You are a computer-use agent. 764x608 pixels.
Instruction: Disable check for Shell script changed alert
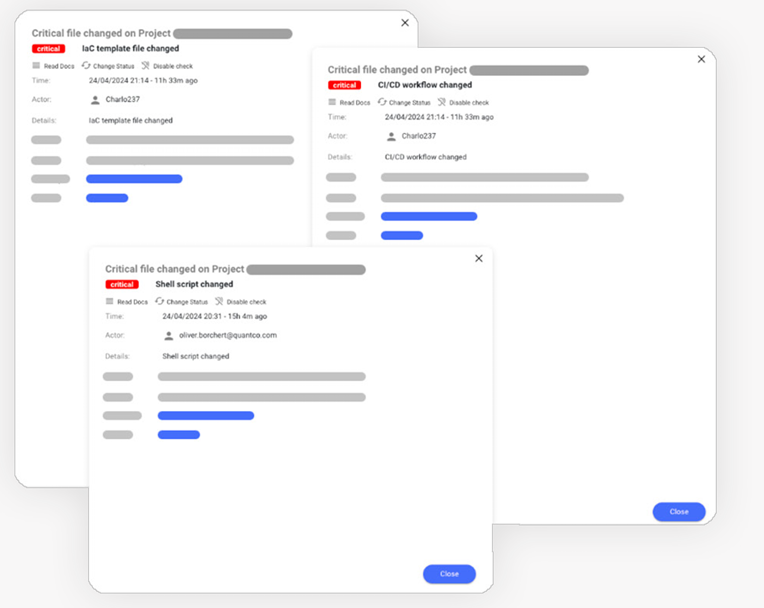click(x=240, y=301)
